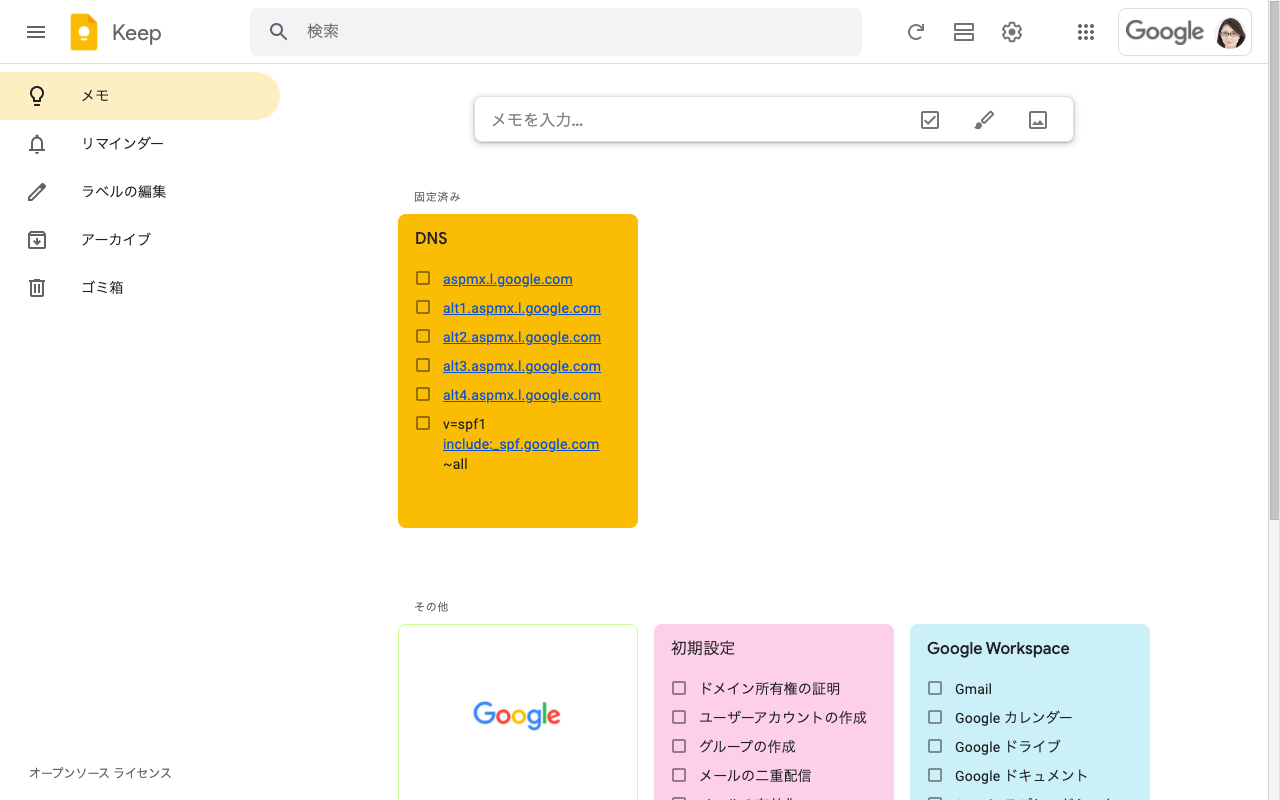The image size is (1280, 800).
Task: Click the Keep lightbulb logo
Action: [84, 32]
